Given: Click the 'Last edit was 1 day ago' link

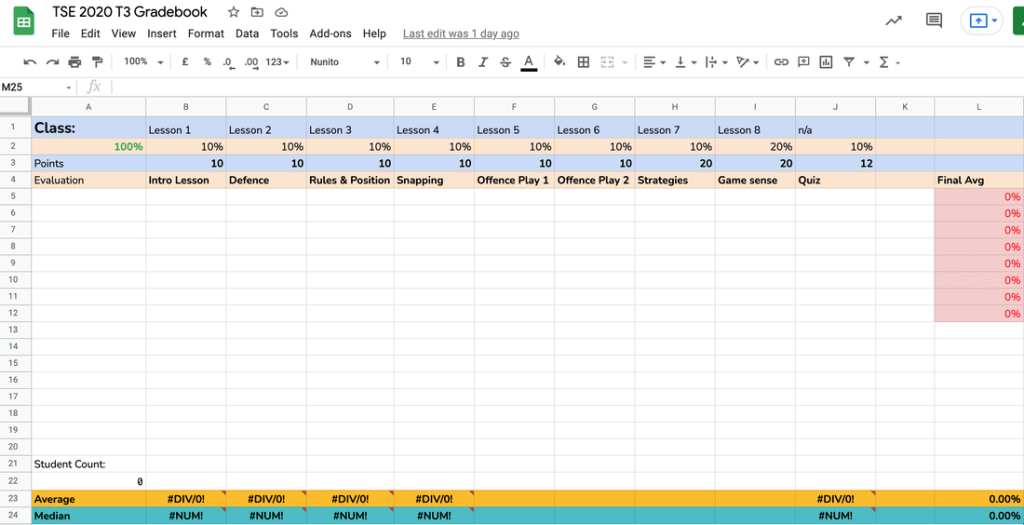Looking at the screenshot, I should (x=459, y=33).
